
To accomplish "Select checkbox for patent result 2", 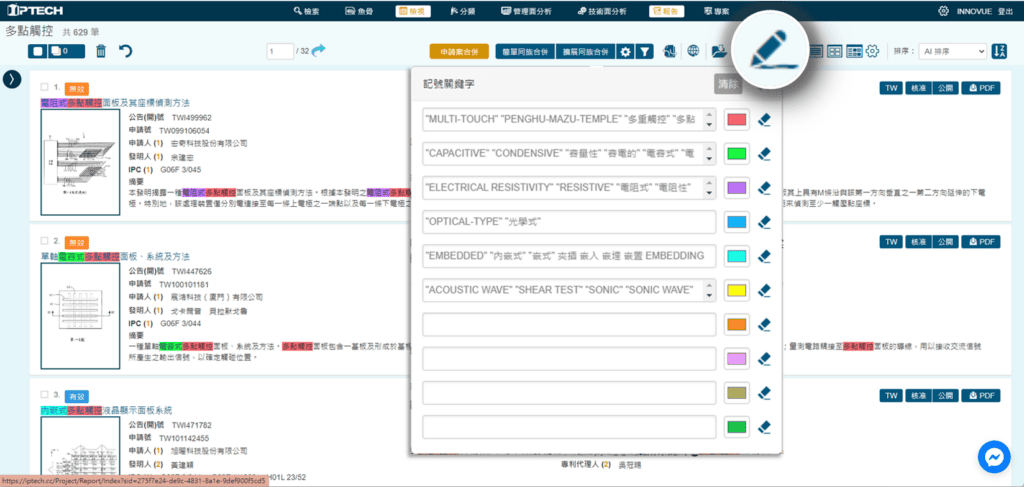I will click(x=46, y=241).
